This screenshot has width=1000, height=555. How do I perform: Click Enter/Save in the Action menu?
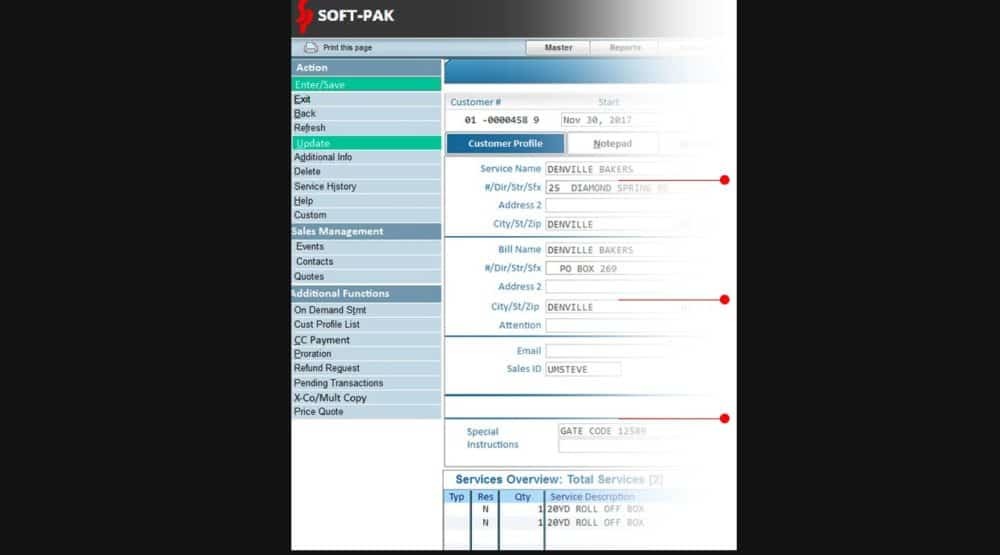pos(320,85)
